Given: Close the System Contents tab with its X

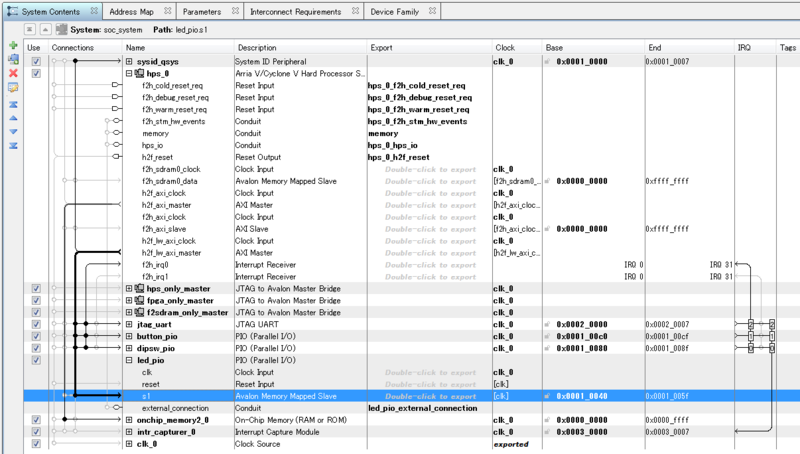Looking at the screenshot, I should pos(94,11).
